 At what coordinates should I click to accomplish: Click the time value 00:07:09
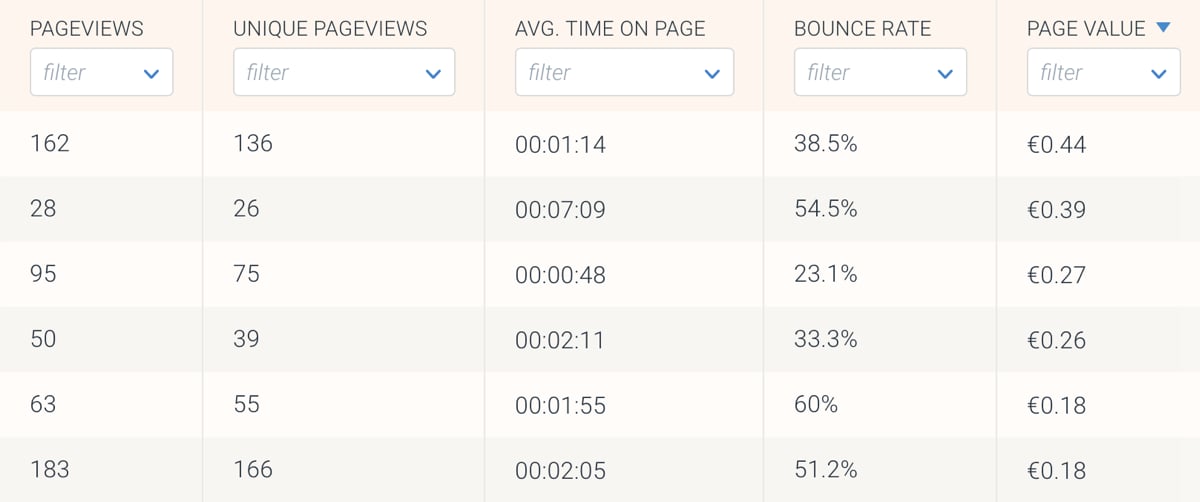click(560, 210)
